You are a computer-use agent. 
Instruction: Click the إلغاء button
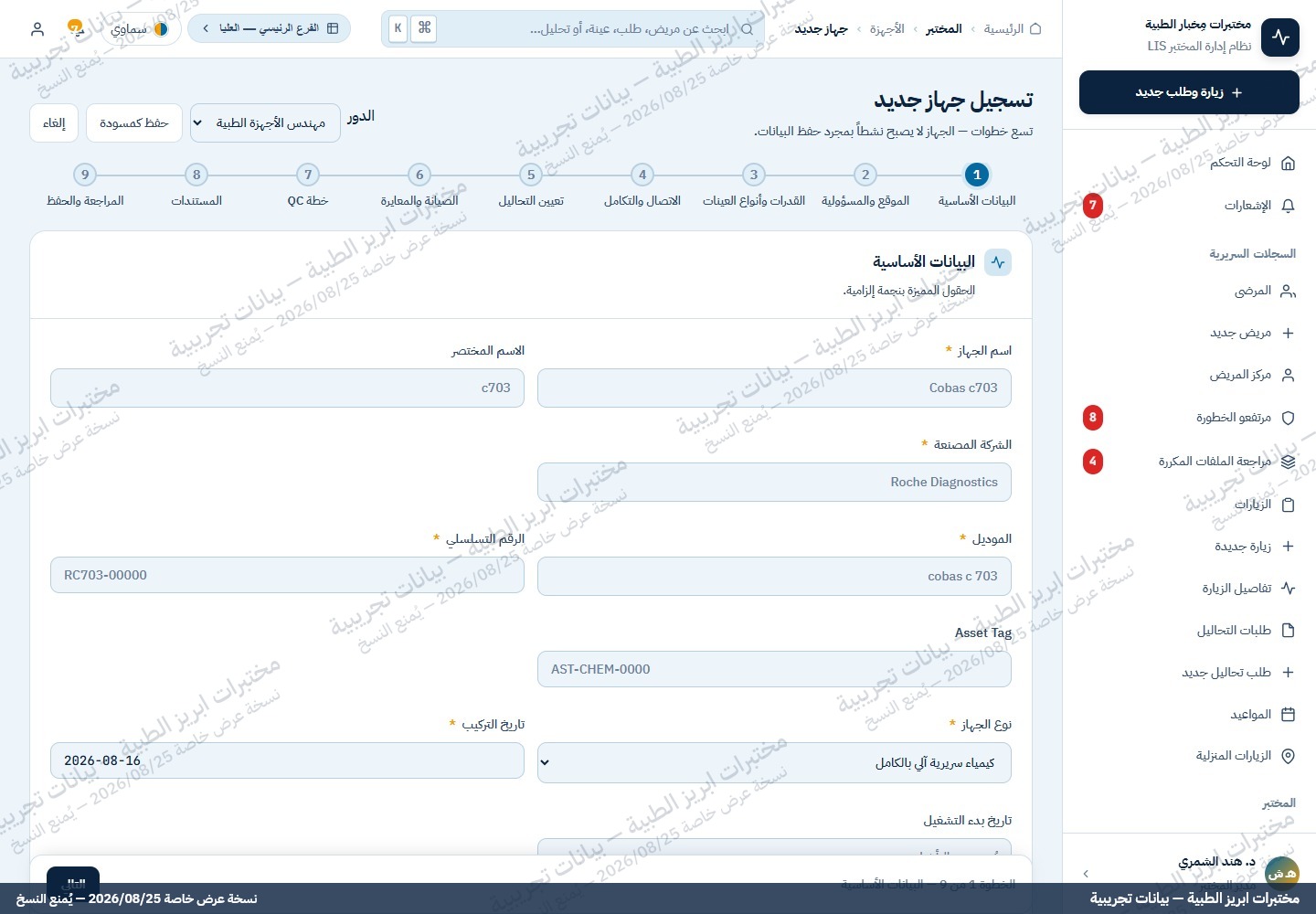click(x=54, y=123)
